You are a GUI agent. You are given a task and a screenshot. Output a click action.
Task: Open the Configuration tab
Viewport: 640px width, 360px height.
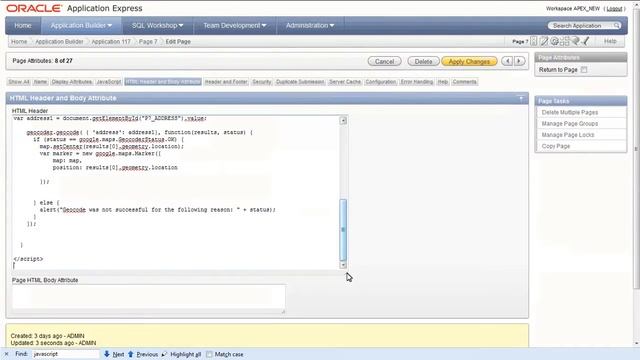tap(380, 82)
